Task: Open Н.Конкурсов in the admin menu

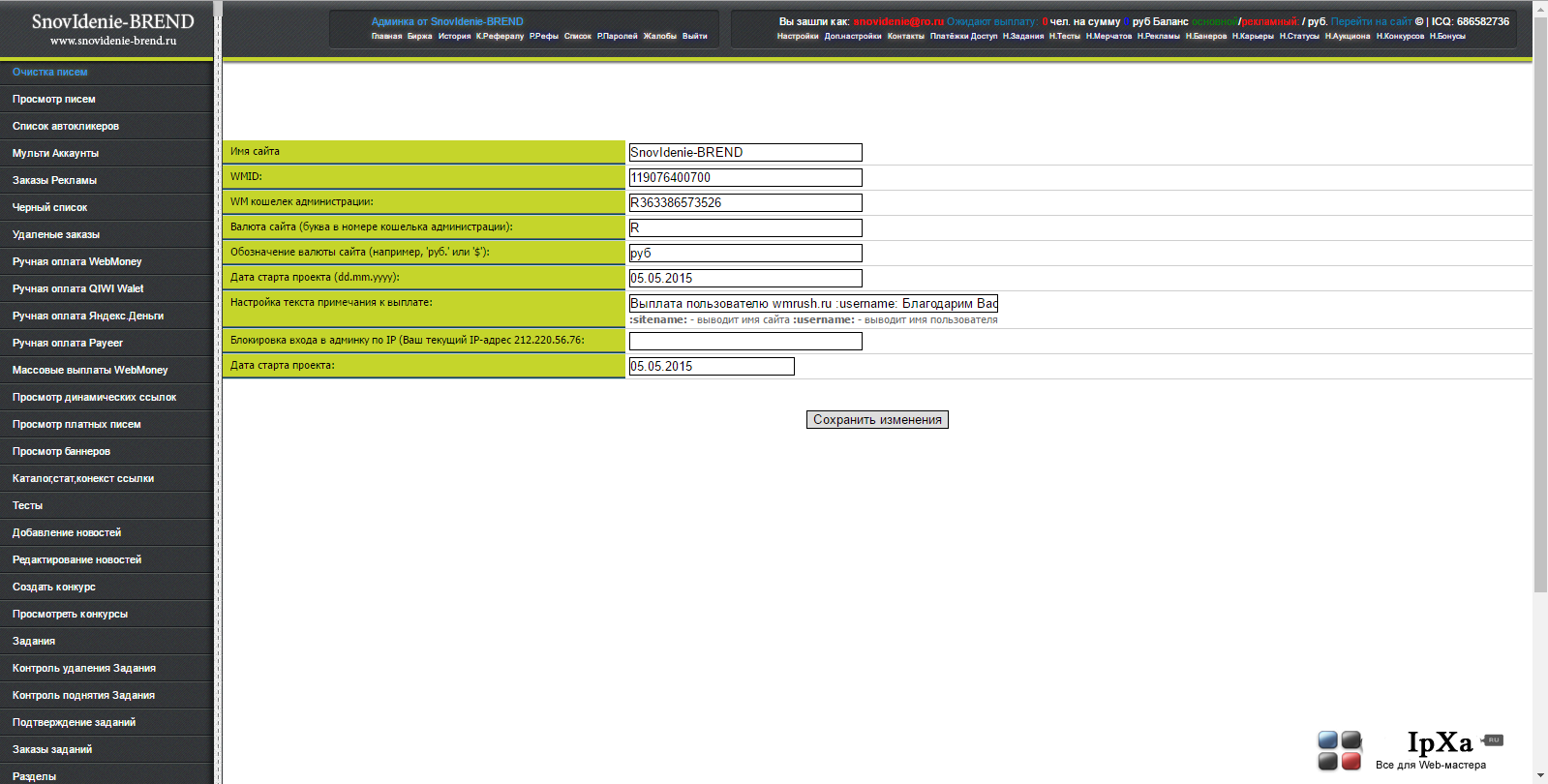Action: tap(1400, 36)
